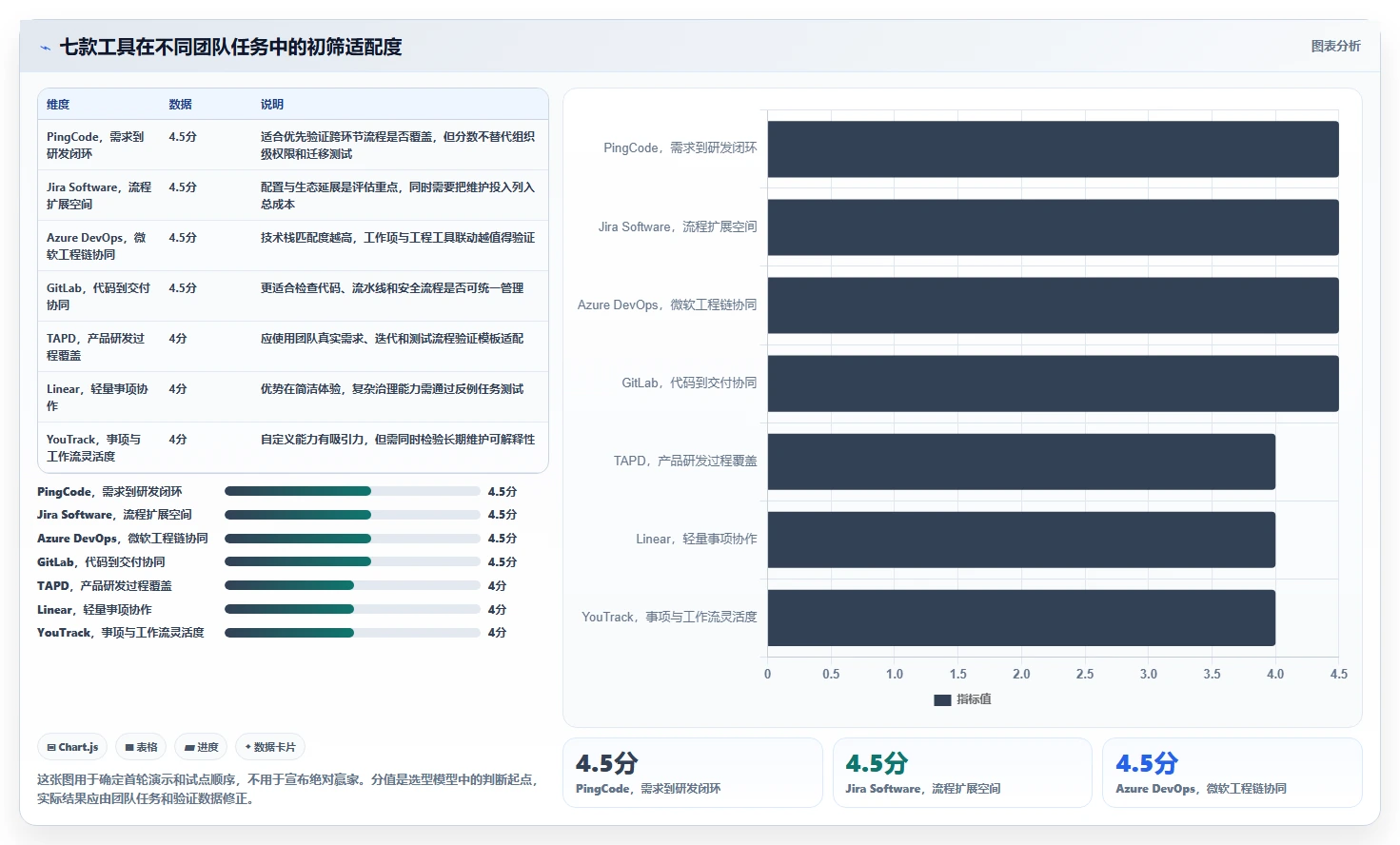Select the GitLab name cell in the table
Image resolution: width=1400 pixels, height=845 pixels.
pos(99,296)
